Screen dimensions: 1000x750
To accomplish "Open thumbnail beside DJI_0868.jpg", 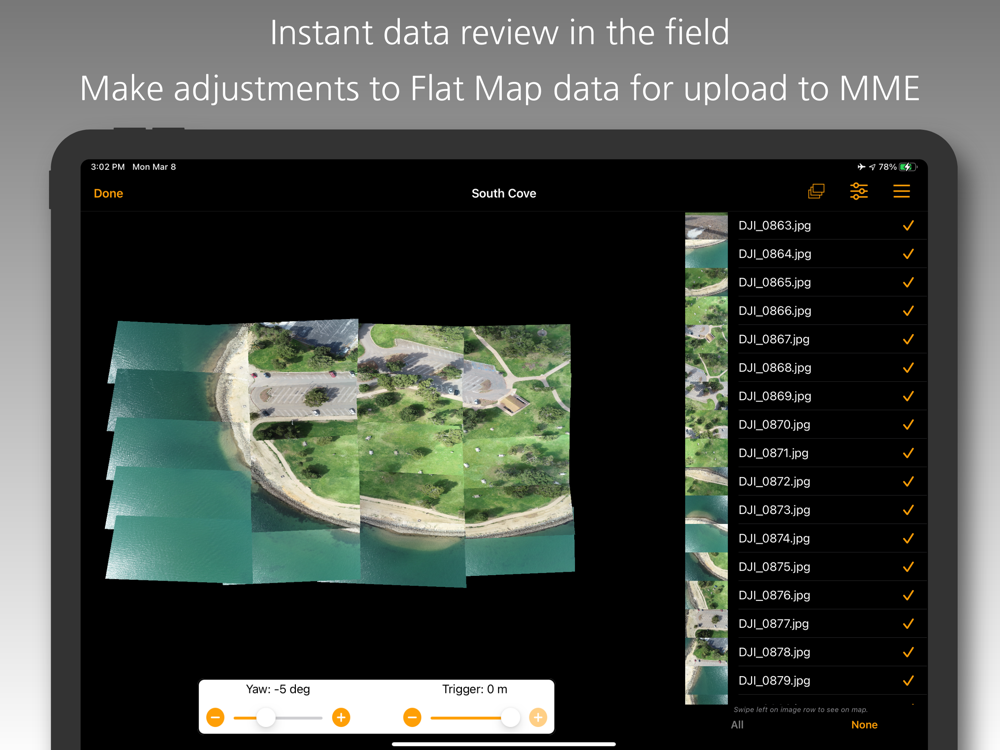I will 706,367.
